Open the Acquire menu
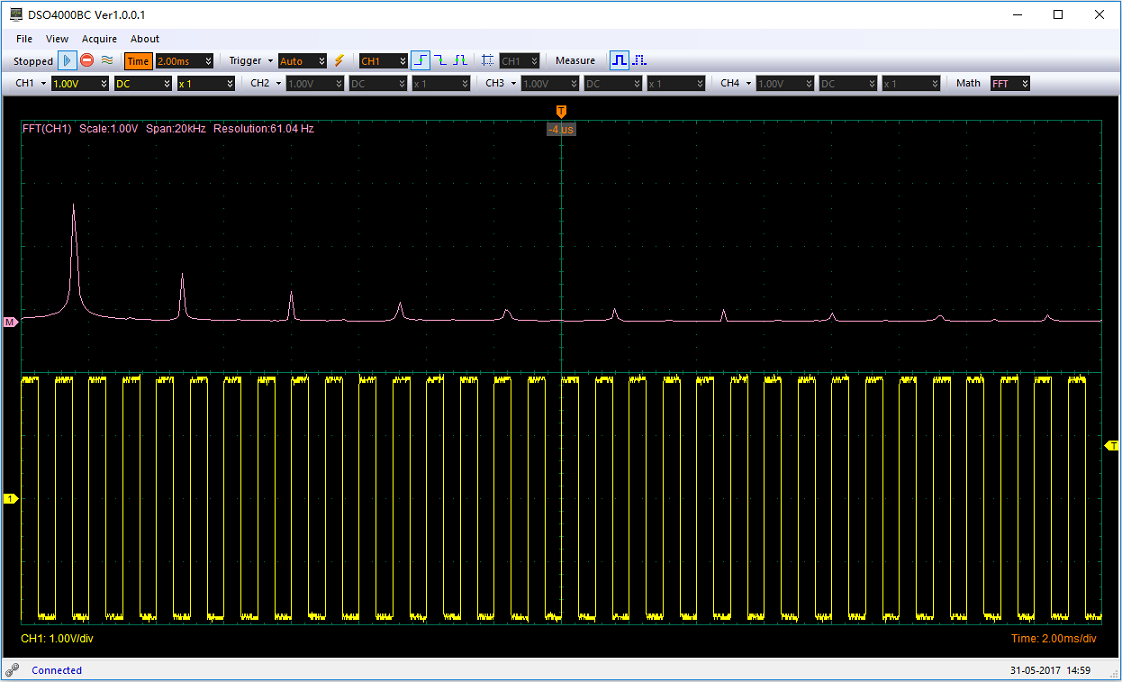1122x682 pixels. pos(99,39)
